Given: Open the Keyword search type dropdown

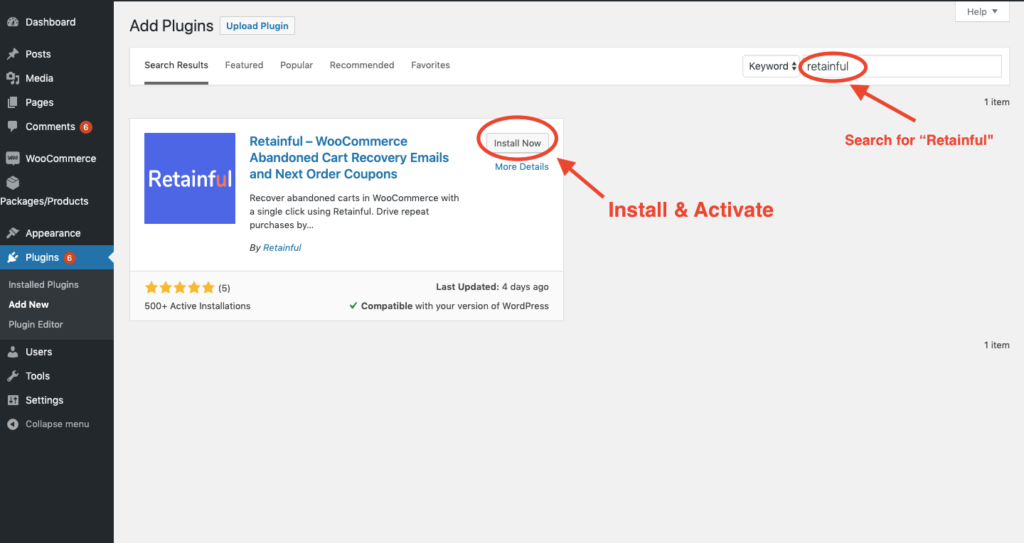Looking at the screenshot, I should 771,66.
